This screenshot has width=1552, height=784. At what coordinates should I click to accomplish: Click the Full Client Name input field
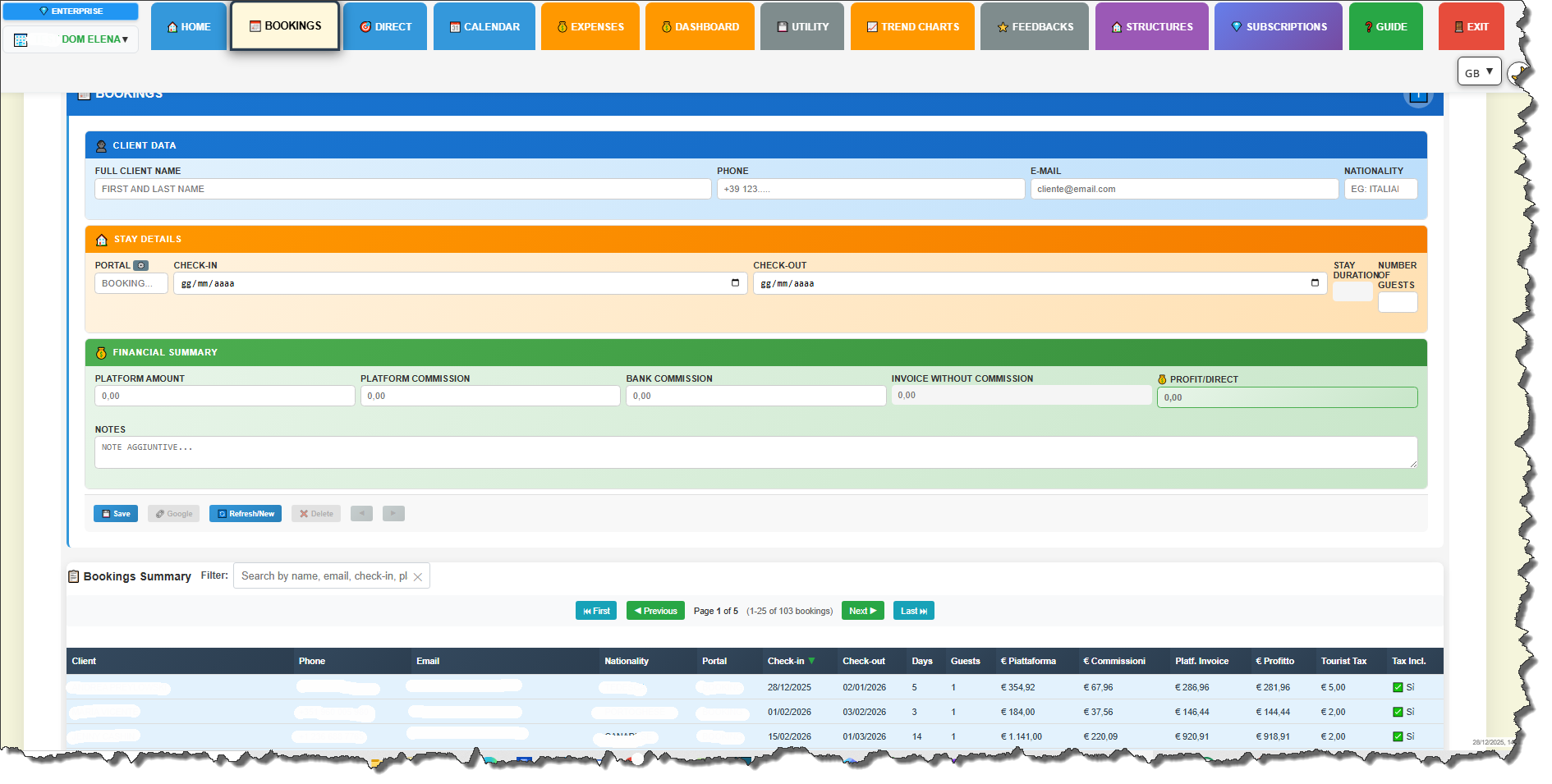tap(402, 190)
